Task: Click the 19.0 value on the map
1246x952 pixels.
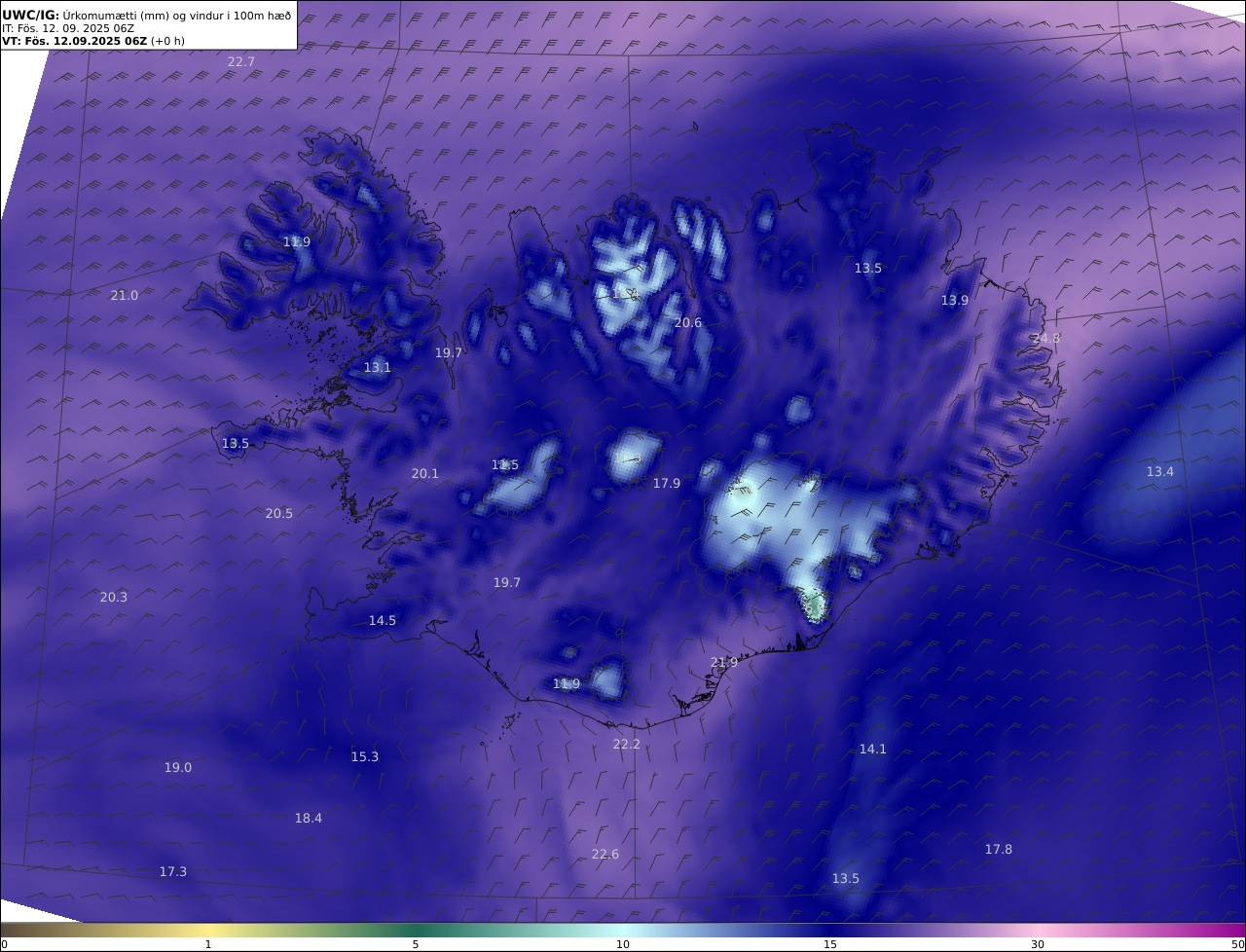Action: click(x=178, y=767)
